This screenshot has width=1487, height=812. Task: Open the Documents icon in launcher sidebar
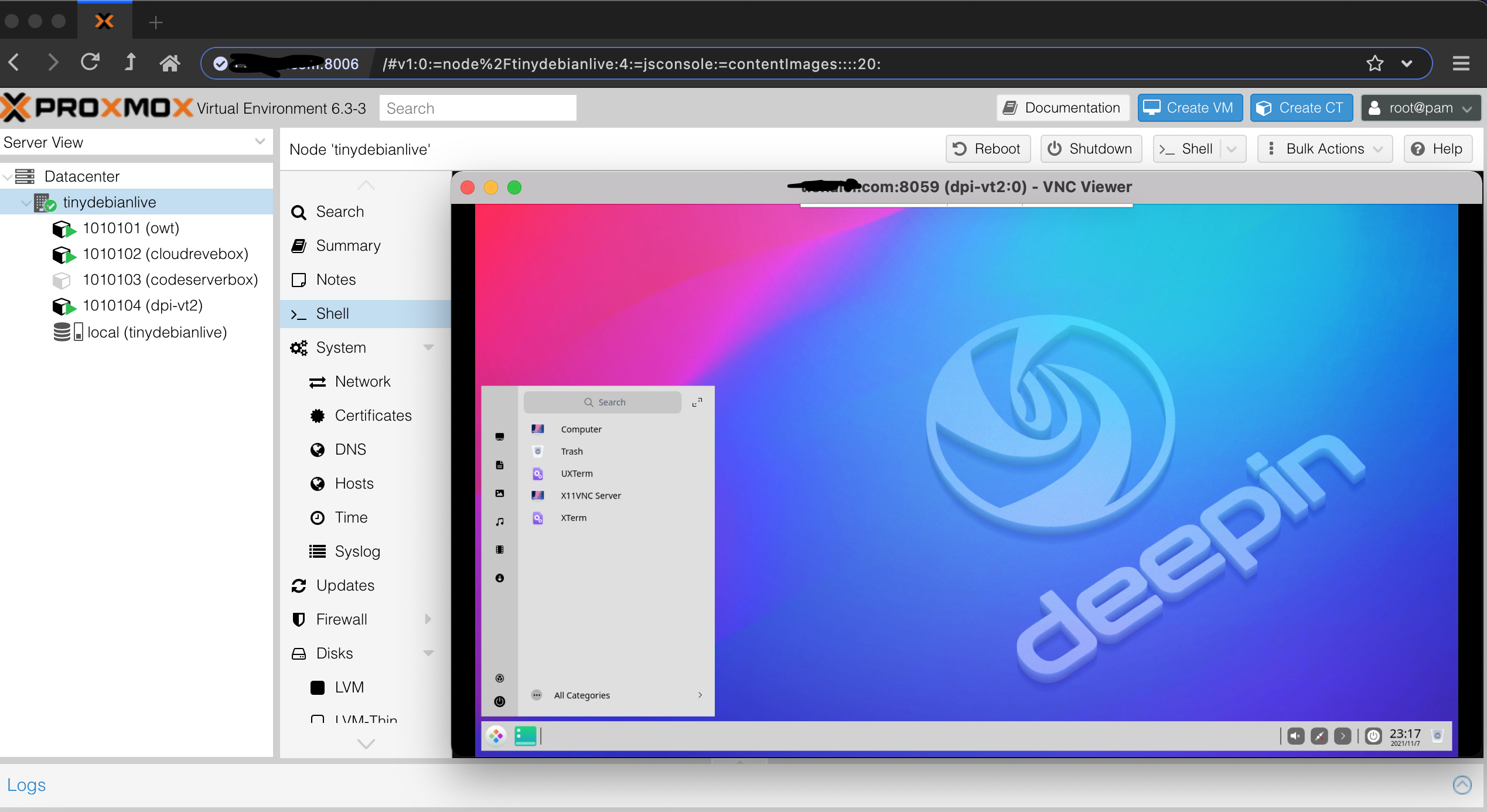(500, 465)
